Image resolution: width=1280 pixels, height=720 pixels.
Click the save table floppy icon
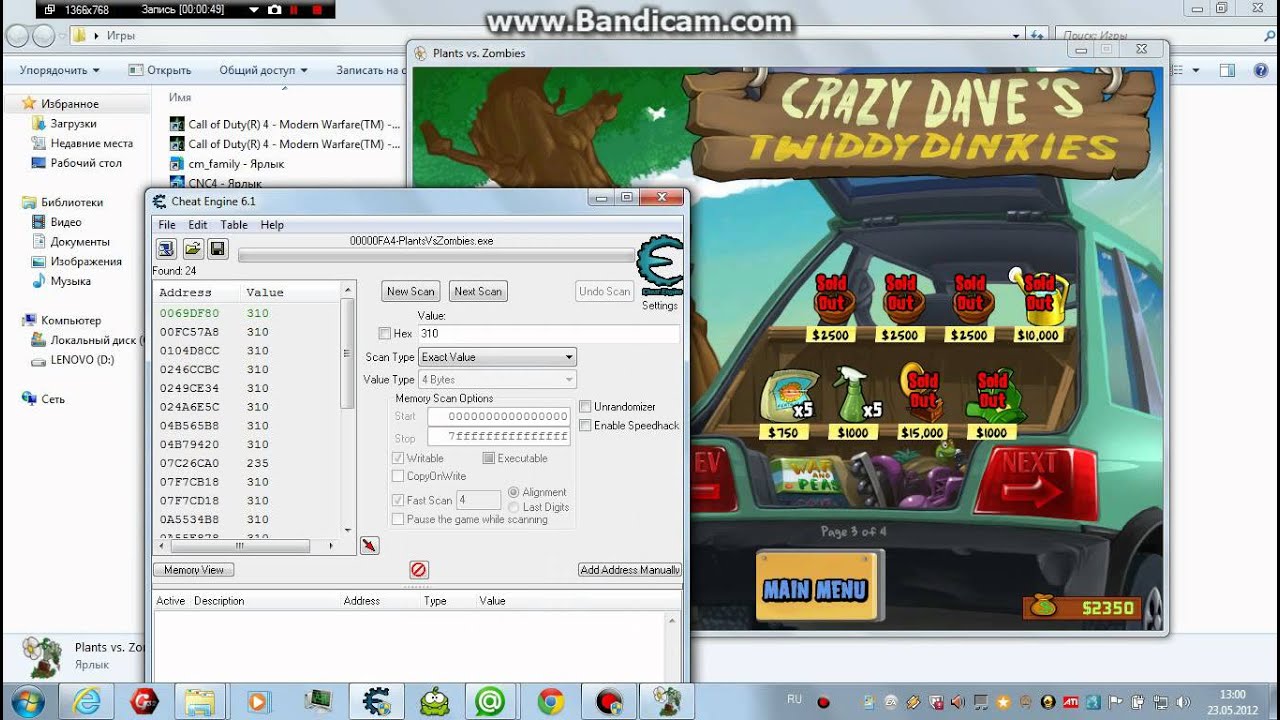[217, 248]
